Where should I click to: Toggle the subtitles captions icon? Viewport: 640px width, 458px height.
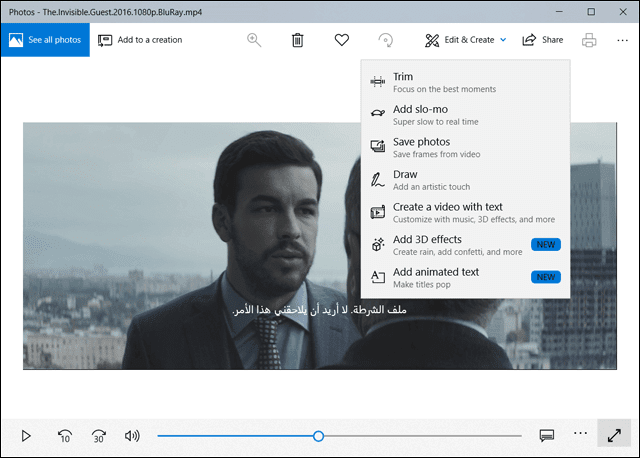click(x=547, y=435)
